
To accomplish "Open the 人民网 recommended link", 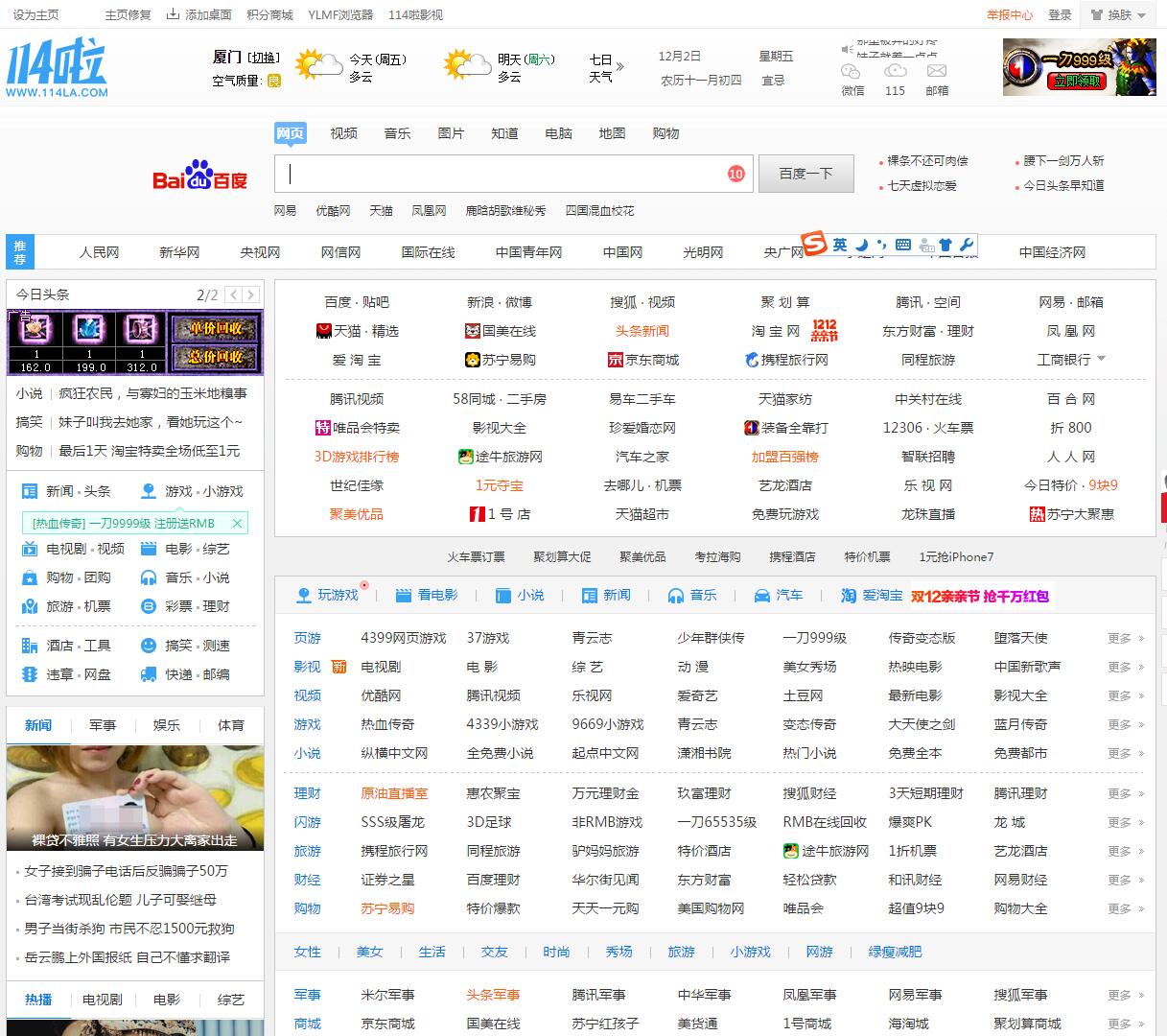I will (x=99, y=252).
